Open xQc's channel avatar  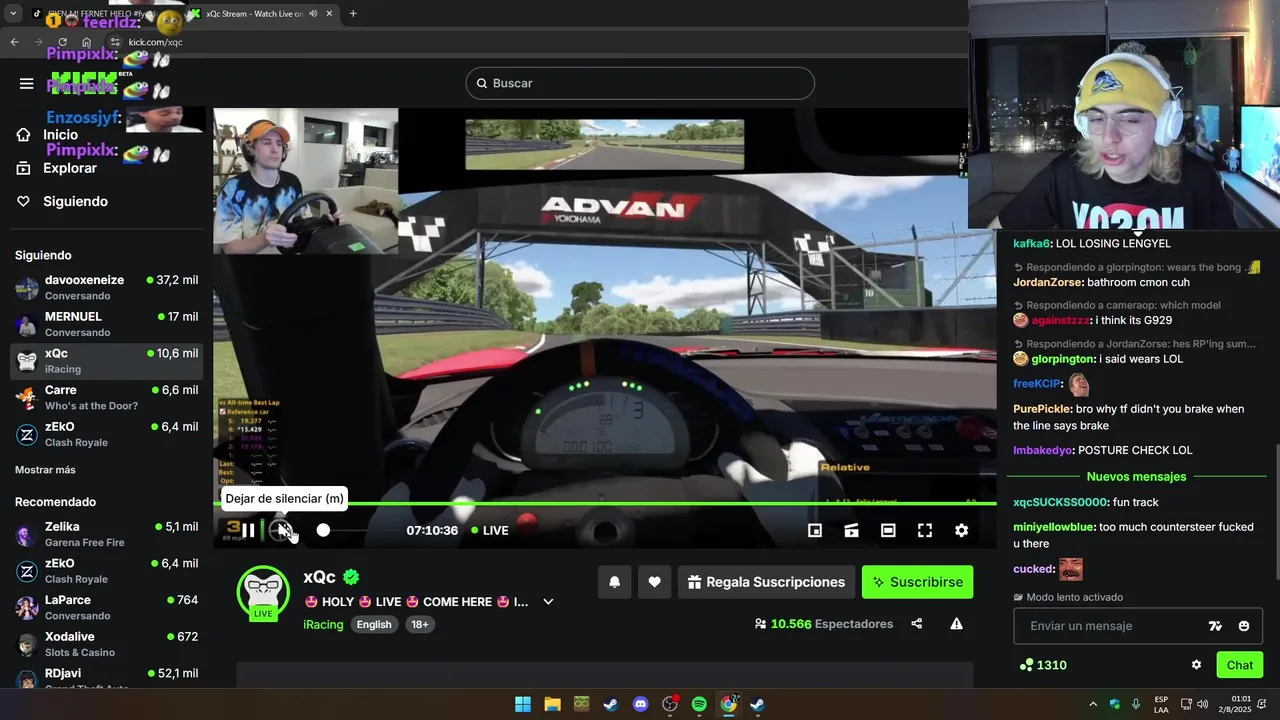point(263,592)
